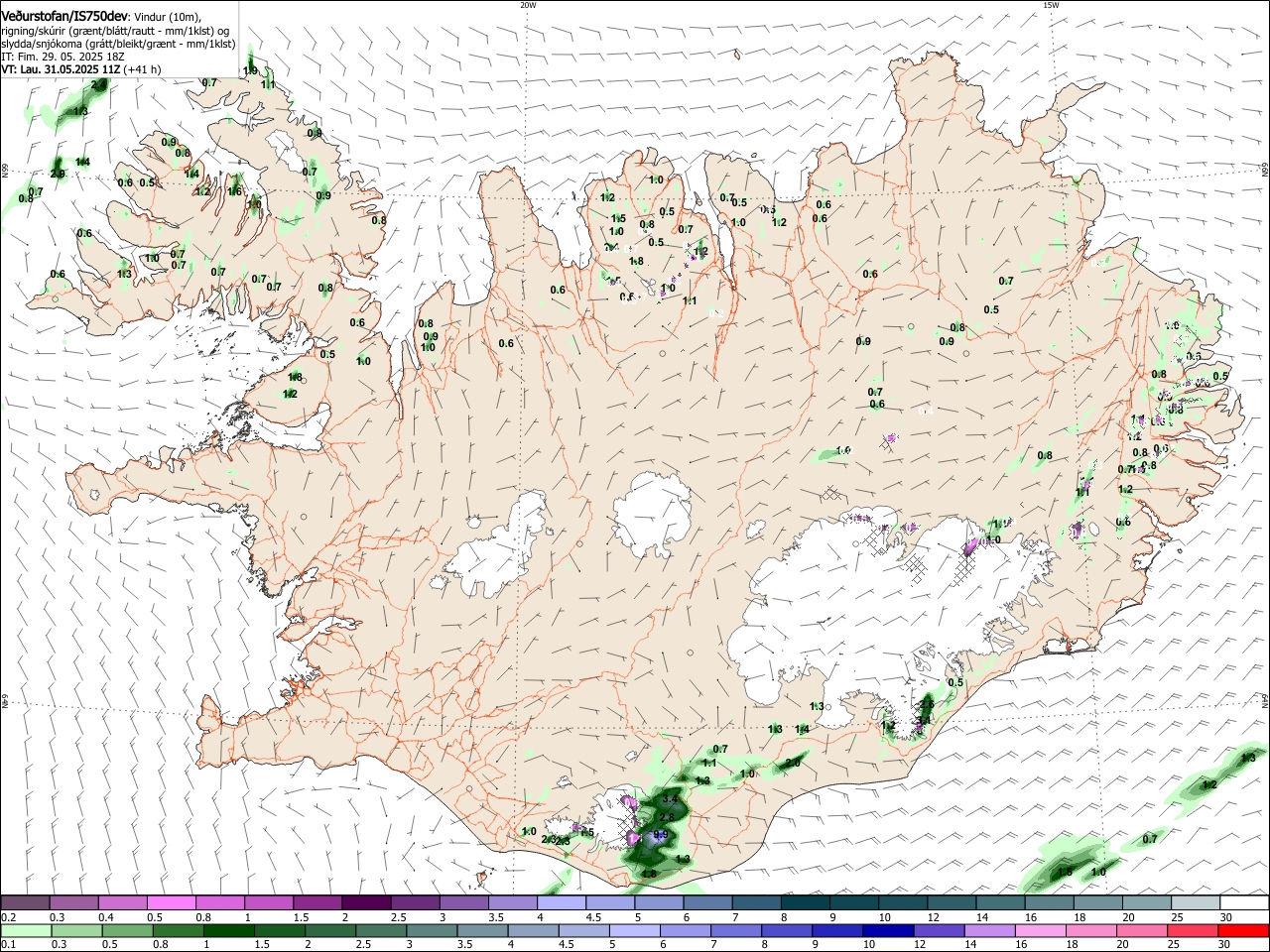Image resolution: width=1270 pixels, height=952 pixels.
Task: Click the 'IT: Fim. 29. 05. 2025 18Z' line
Action: pos(63,57)
